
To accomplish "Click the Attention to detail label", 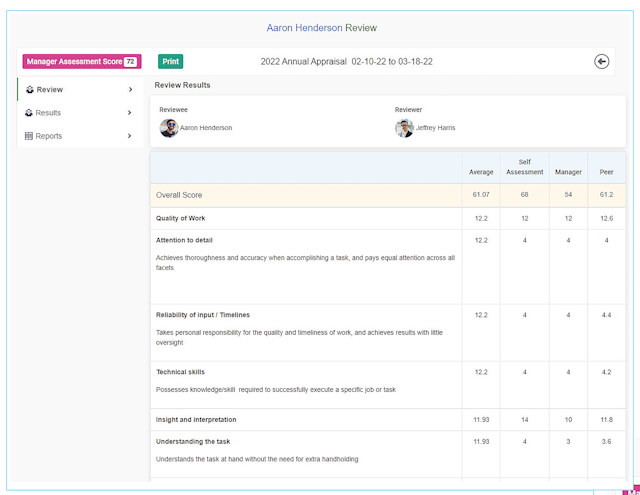I will point(184,240).
